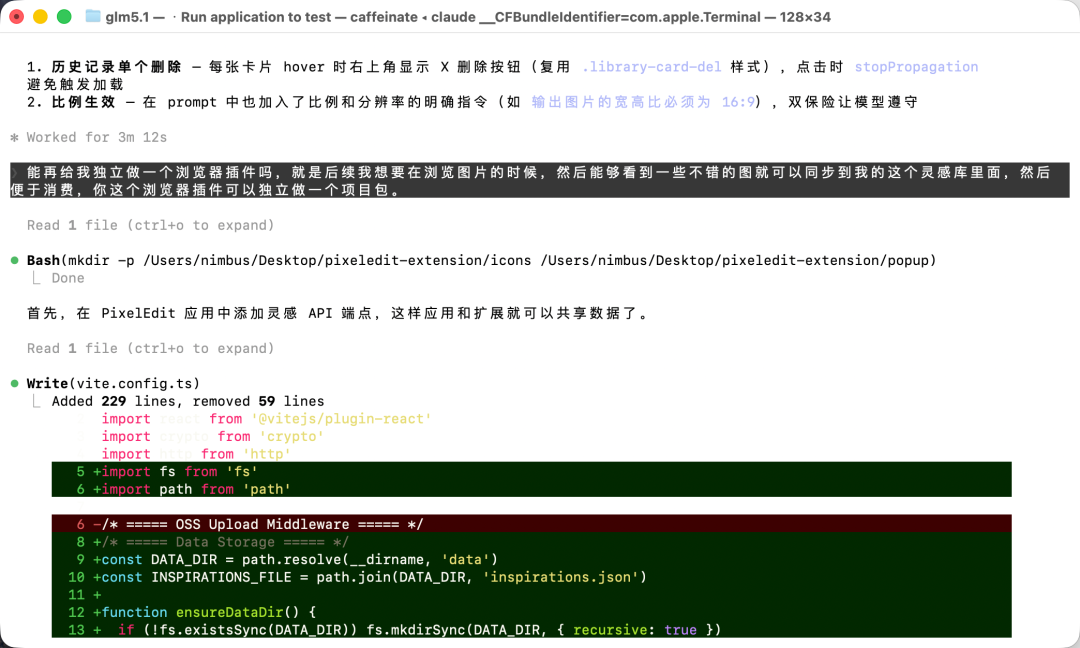Click the removed 'OSS Upload Middleware' comment line
Image resolution: width=1080 pixels, height=648 pixels.
pyautogui.click(x=531, y=524)
